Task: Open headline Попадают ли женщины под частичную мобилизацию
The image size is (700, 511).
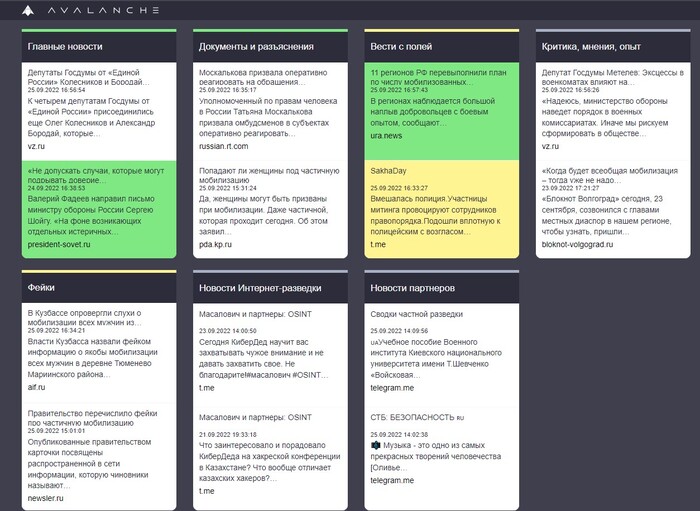Action: click(x=269, y=175)
